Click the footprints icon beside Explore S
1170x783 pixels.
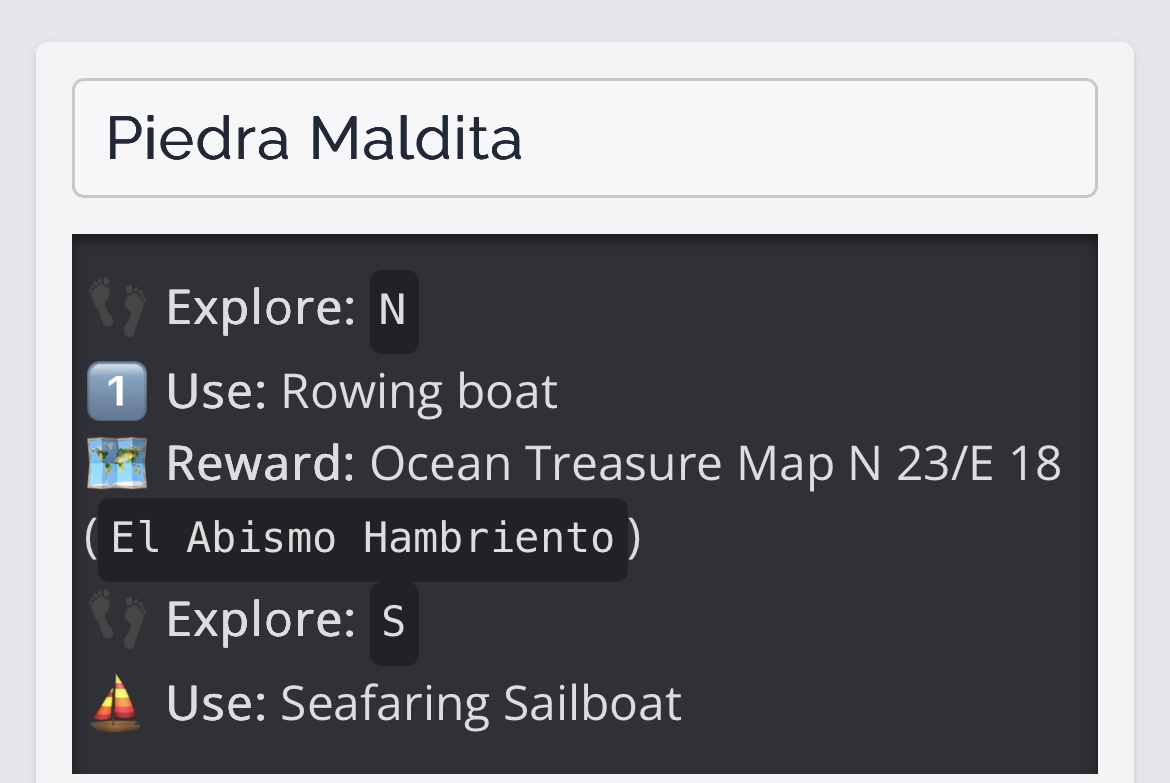tap(117, 620)
